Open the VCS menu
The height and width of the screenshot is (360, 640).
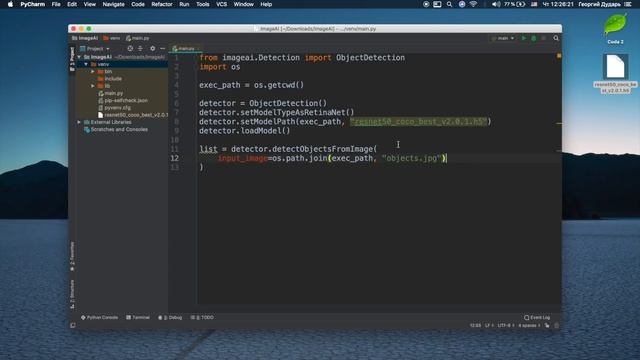[221, 4]
